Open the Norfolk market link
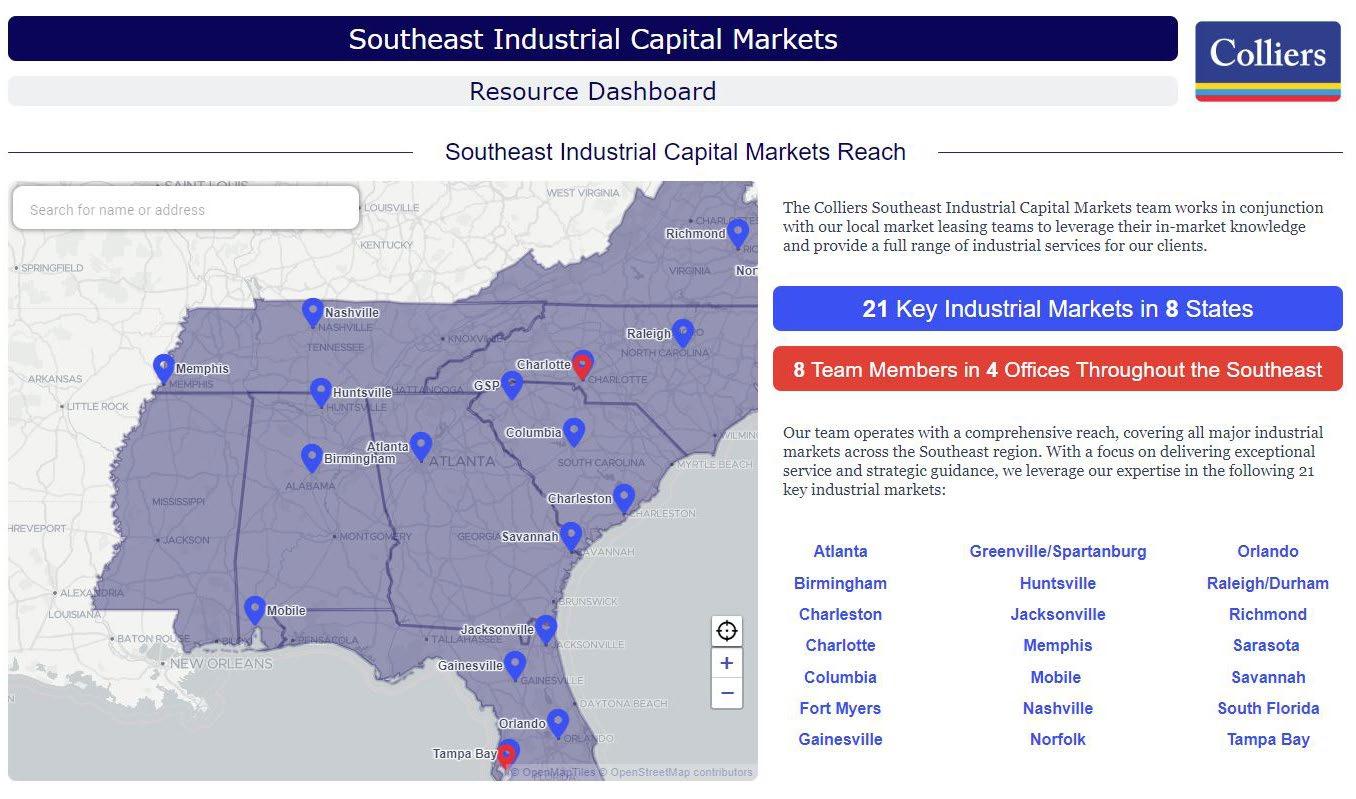The width and height of the screenshot is (1356, 799). pyautogui.click(x=1058, y=739)
